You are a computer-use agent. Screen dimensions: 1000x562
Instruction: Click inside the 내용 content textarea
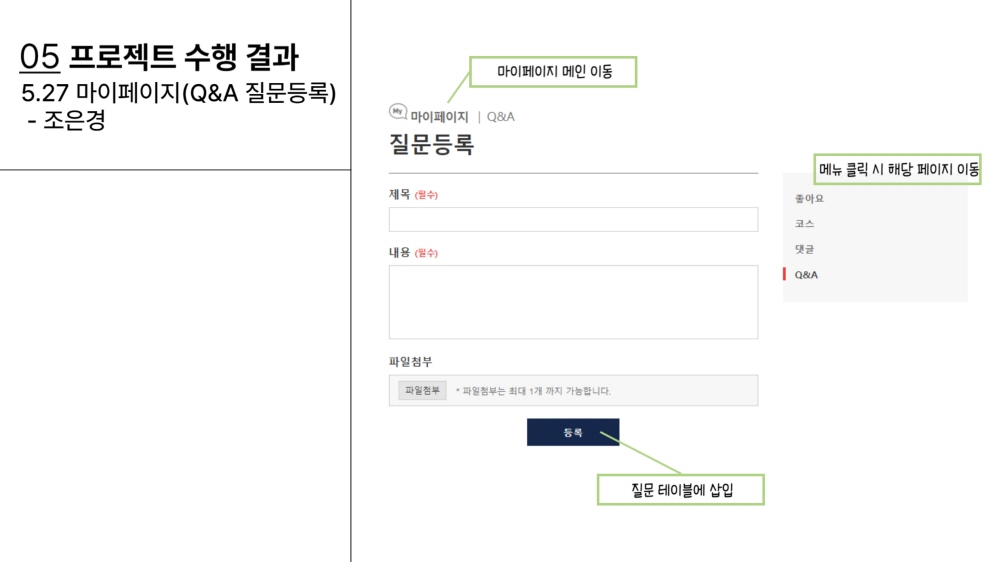[573, 302]
